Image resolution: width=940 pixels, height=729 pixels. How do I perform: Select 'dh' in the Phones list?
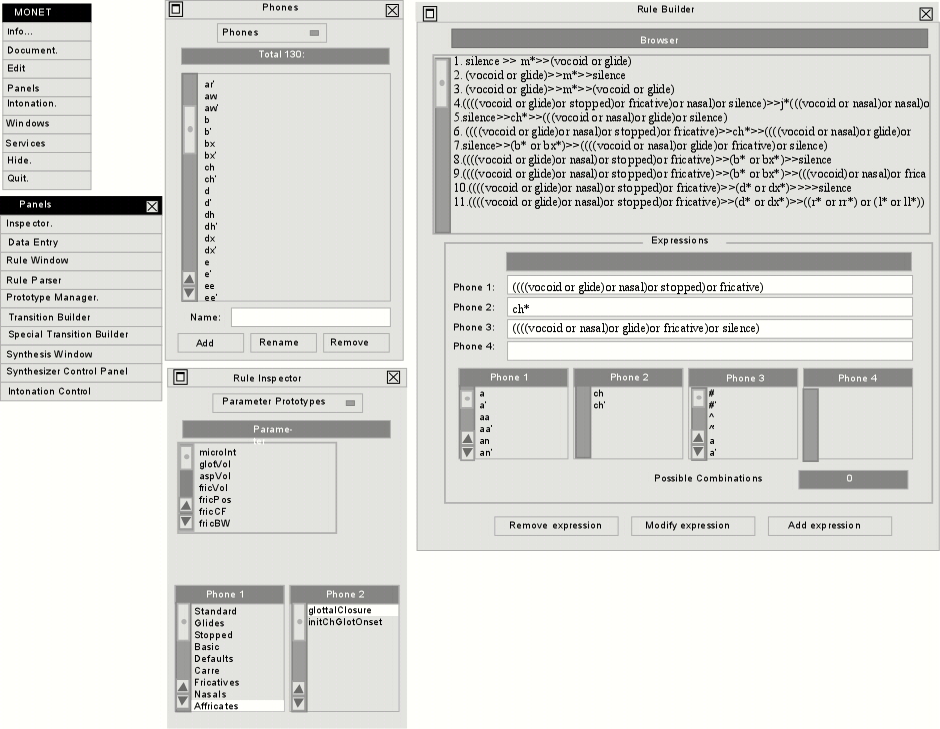pos(210,215)
